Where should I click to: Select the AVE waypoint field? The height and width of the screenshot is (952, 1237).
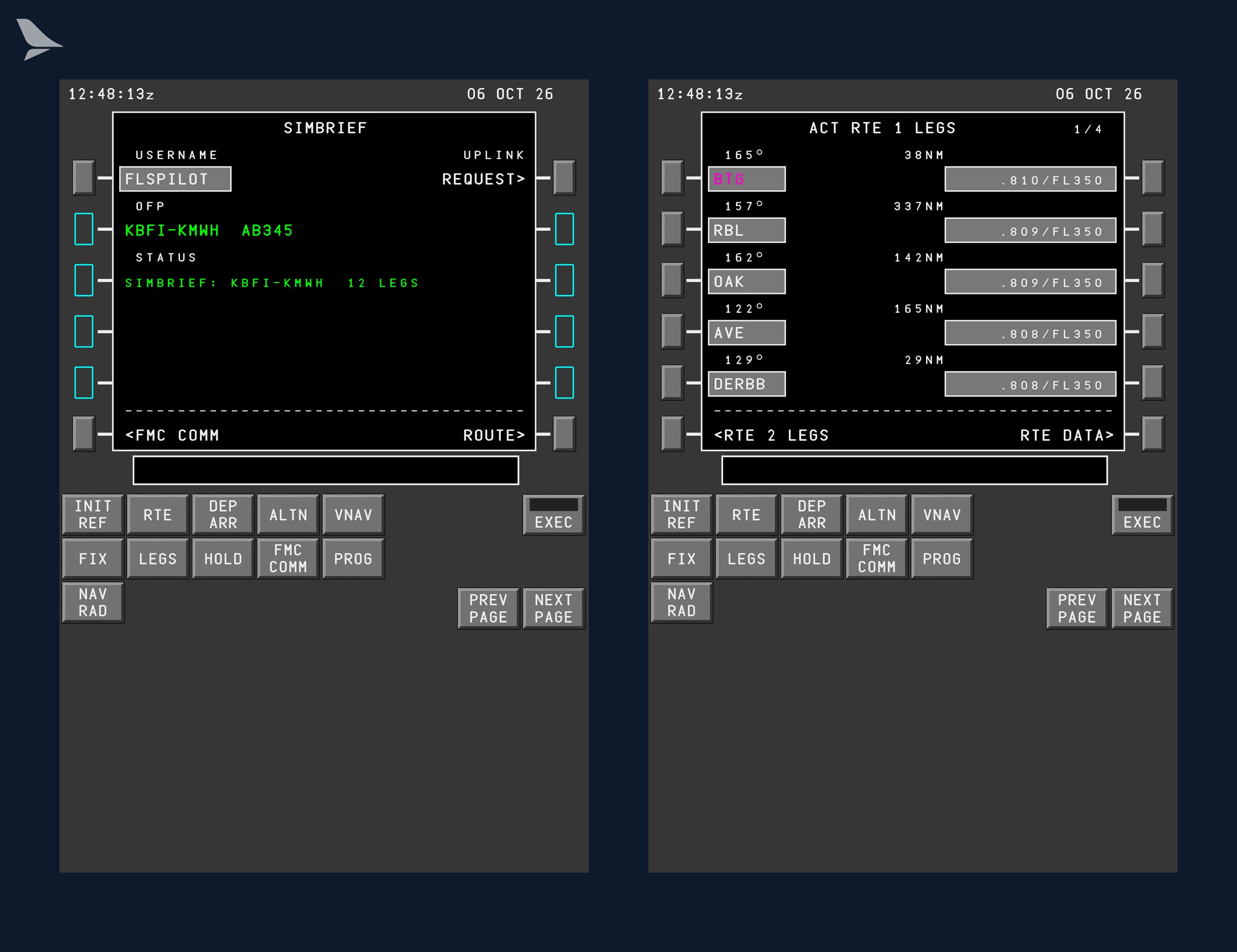pos(746,332)
